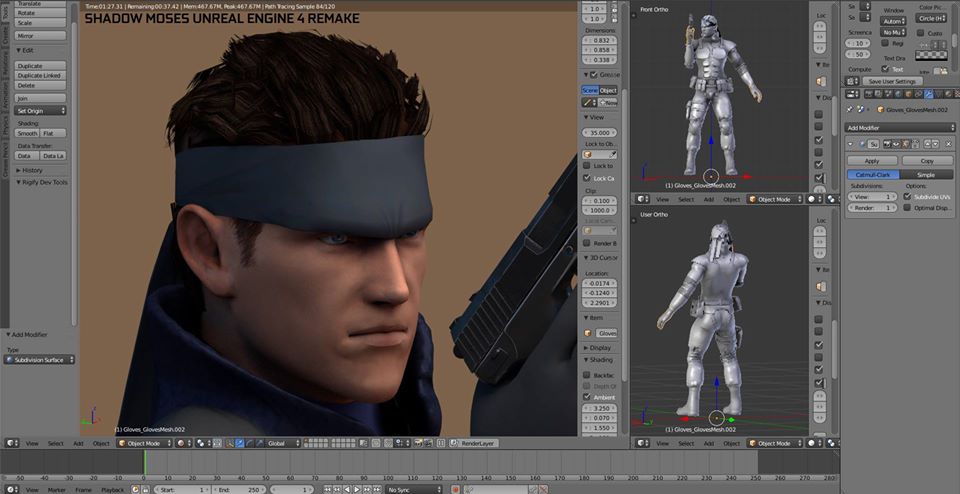Toggle Subdivide UVs checkbox
Viewport: 960px width, 494px height.
pos(907,196)
